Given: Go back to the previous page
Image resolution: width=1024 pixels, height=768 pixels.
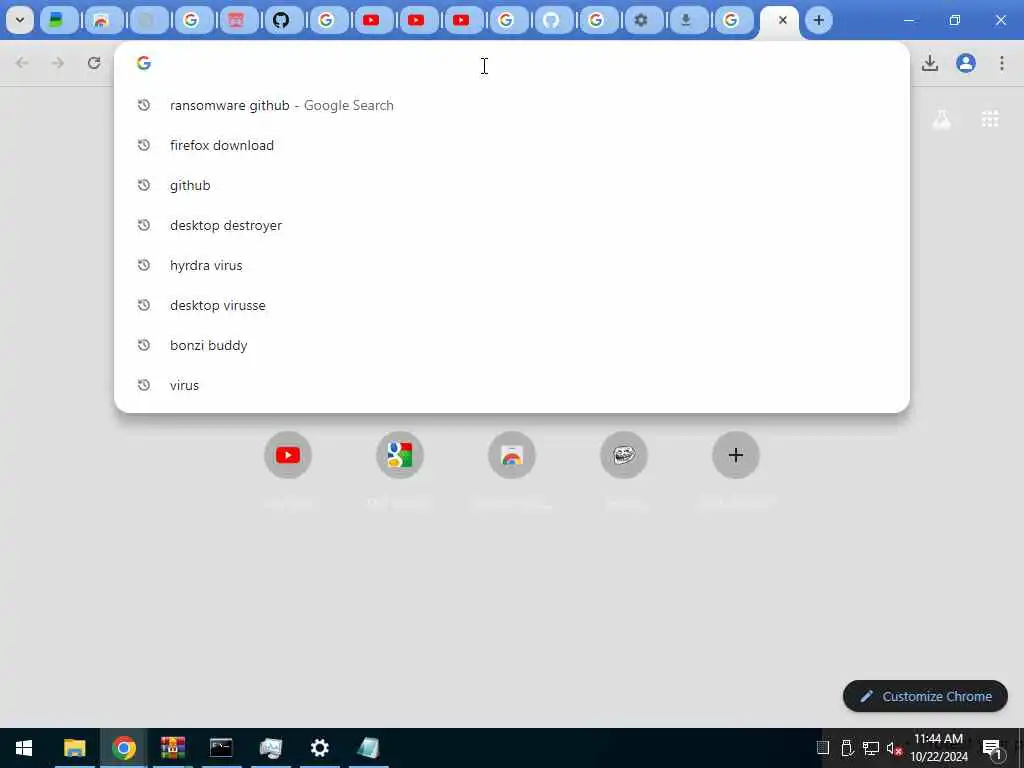Looking at the screenshot, I should tap(22, 63).
